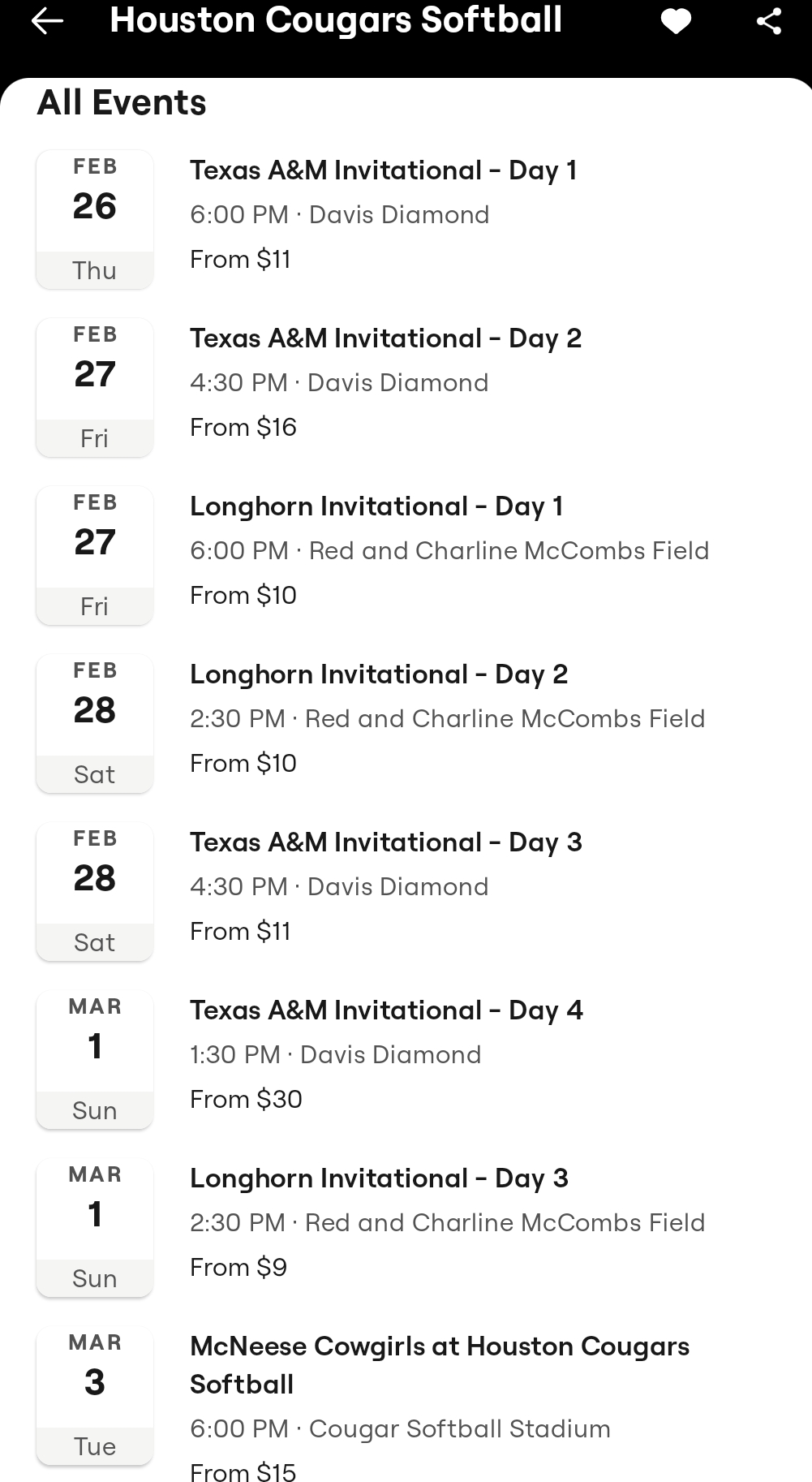The image size is (812, 1482).
Task: Tap 1:30 PM Davis Diamond details
Action: point(335,1055)
